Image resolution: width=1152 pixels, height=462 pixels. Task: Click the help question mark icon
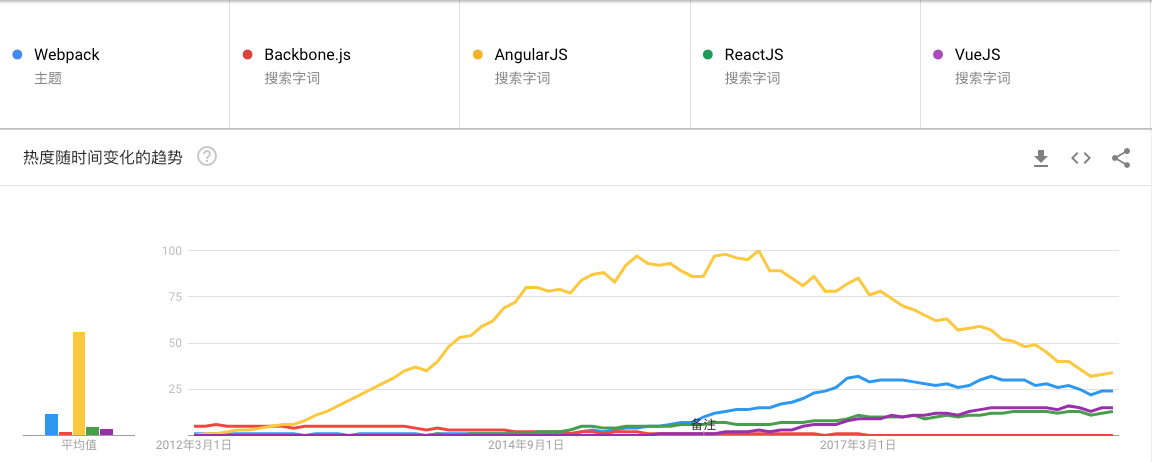(x=207, y=157)
